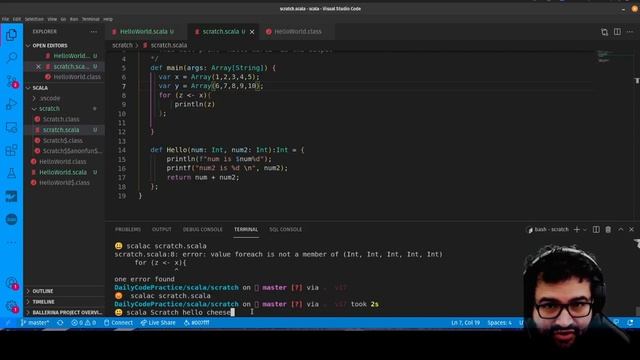Close the bottom panel
Image resolution: width=640 pixels, height=360 pixels.
click(x=631, y=229)
